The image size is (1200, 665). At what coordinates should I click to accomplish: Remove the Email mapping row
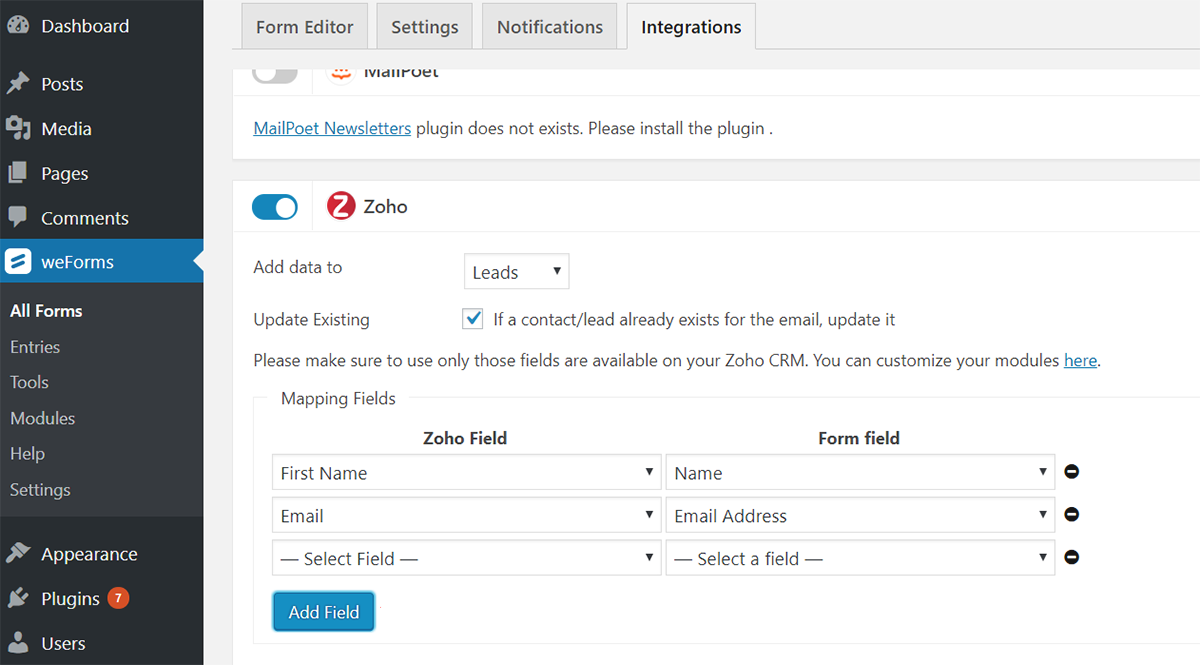[x=1071, y=515]
